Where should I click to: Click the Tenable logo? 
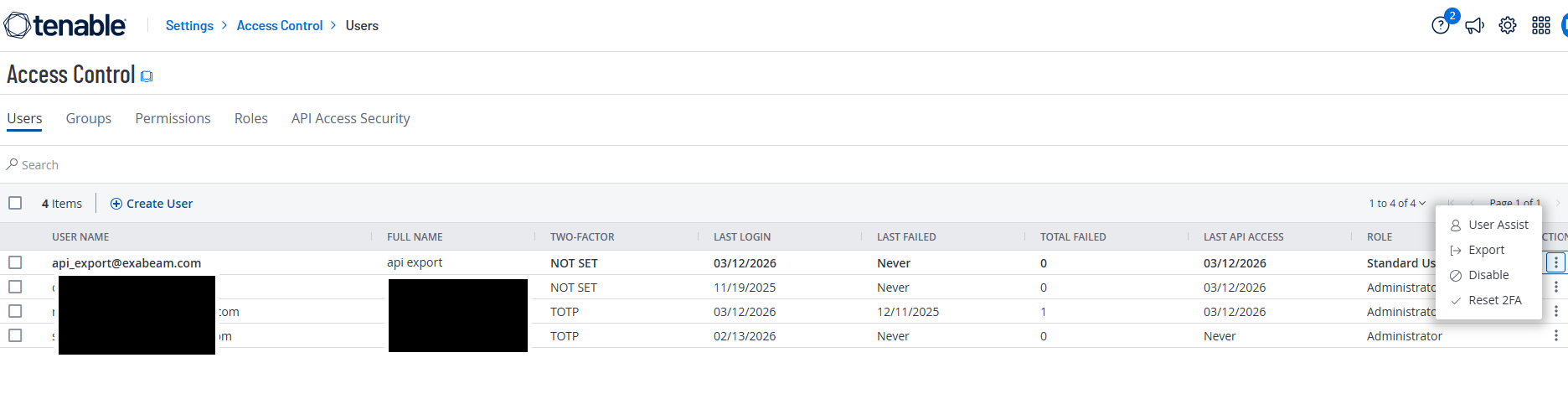(x=65, y=25)
